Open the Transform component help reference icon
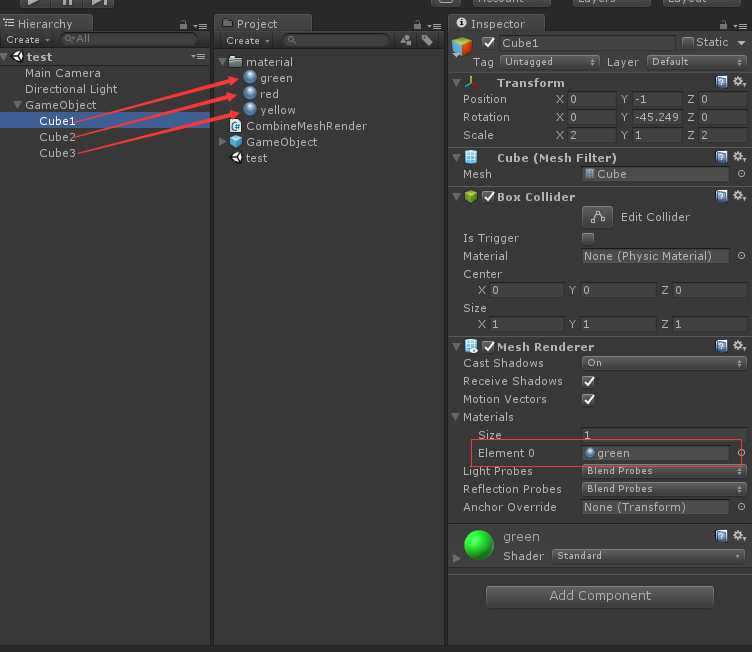Screen dimensions: 752x652 [x=722, y=82]
